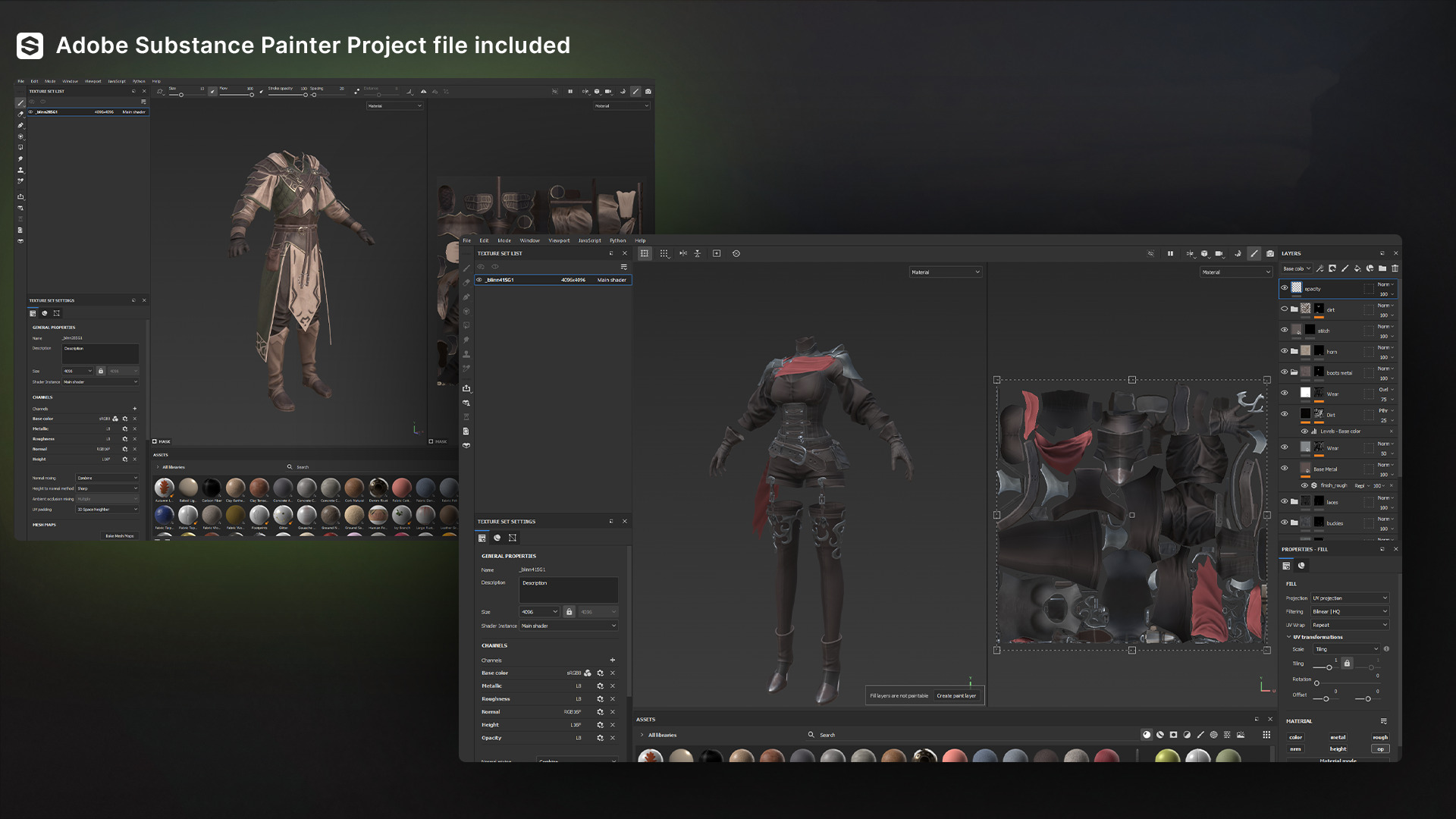Adjust first Offset slider in Properties
The height and width of the screenshot is (819, 1456).
click(1326, 698)
